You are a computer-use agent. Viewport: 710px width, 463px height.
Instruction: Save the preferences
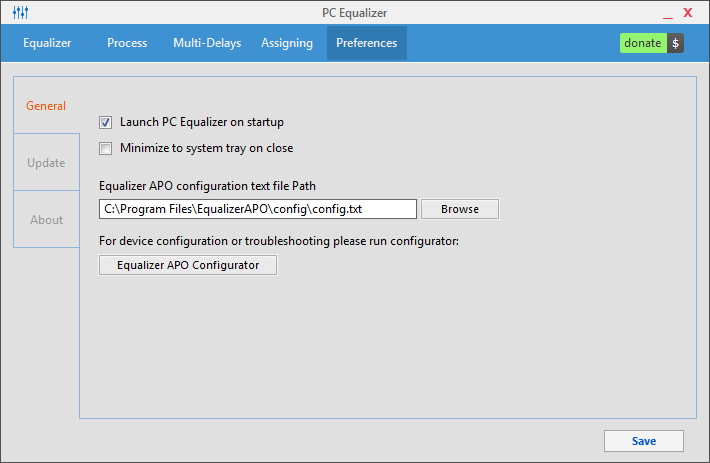[643, 441]
